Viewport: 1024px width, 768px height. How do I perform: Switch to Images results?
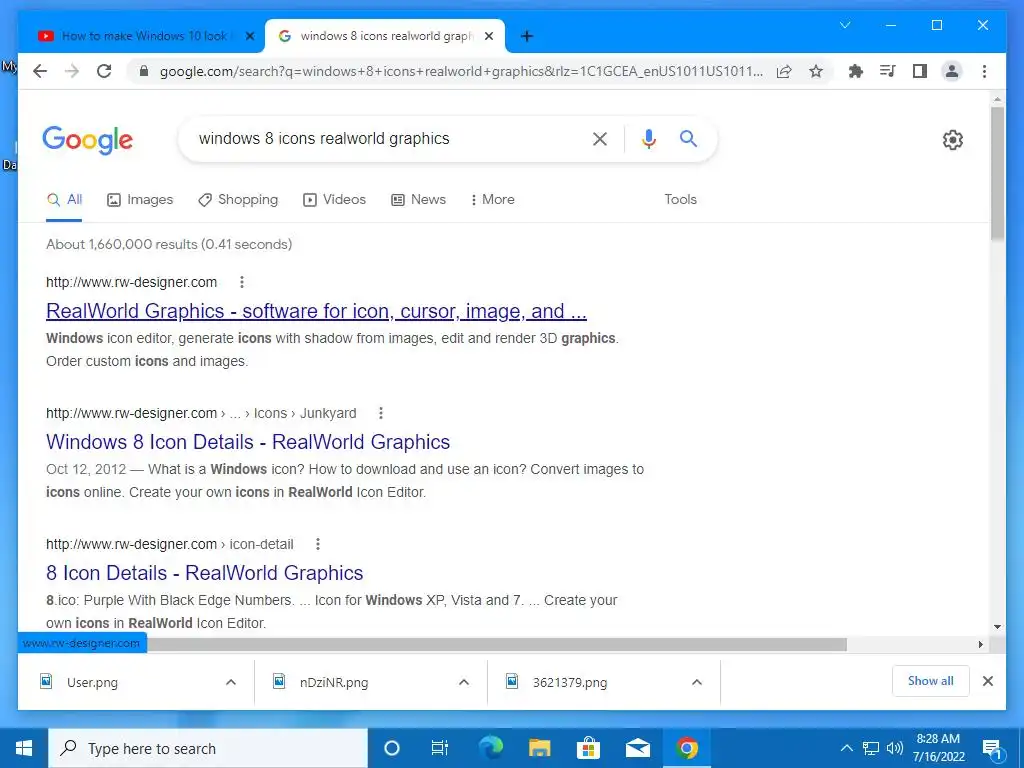[140, 200]
